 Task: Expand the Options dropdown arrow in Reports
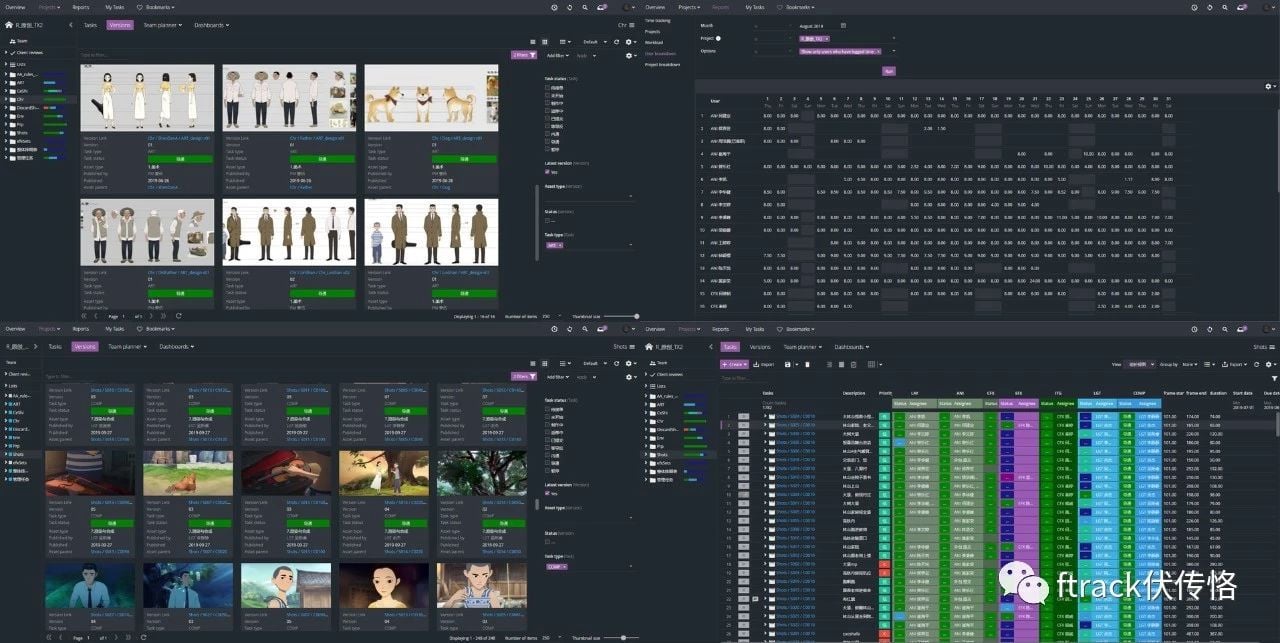892,51
